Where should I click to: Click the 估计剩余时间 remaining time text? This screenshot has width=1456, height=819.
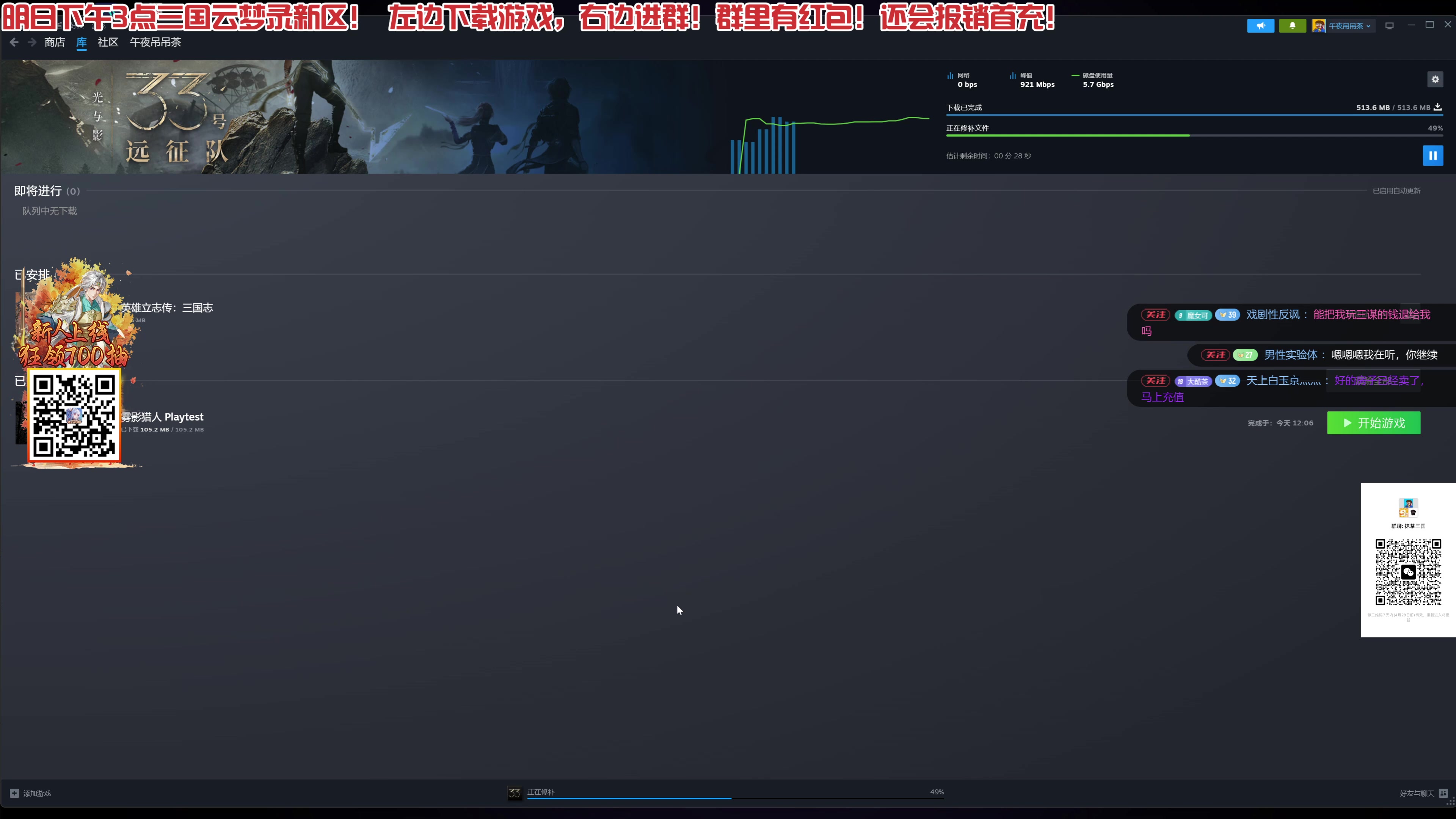988,156
